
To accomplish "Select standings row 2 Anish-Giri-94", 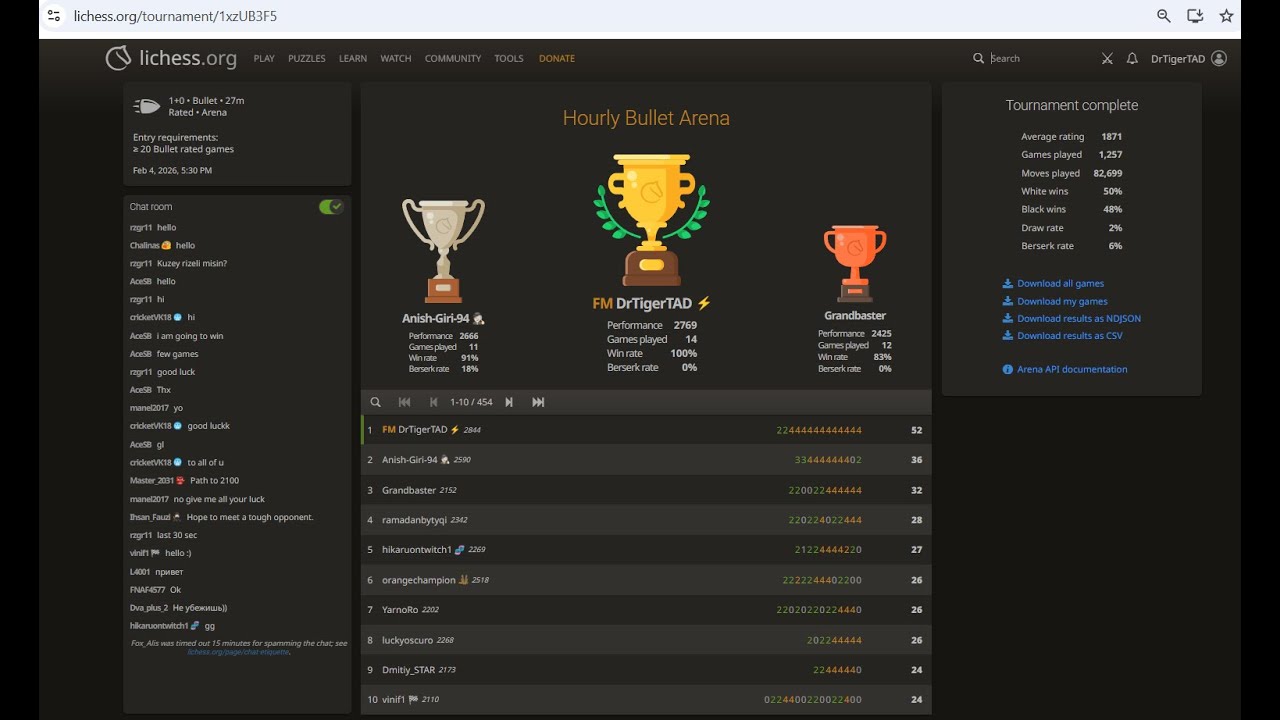I will point(646,460).
